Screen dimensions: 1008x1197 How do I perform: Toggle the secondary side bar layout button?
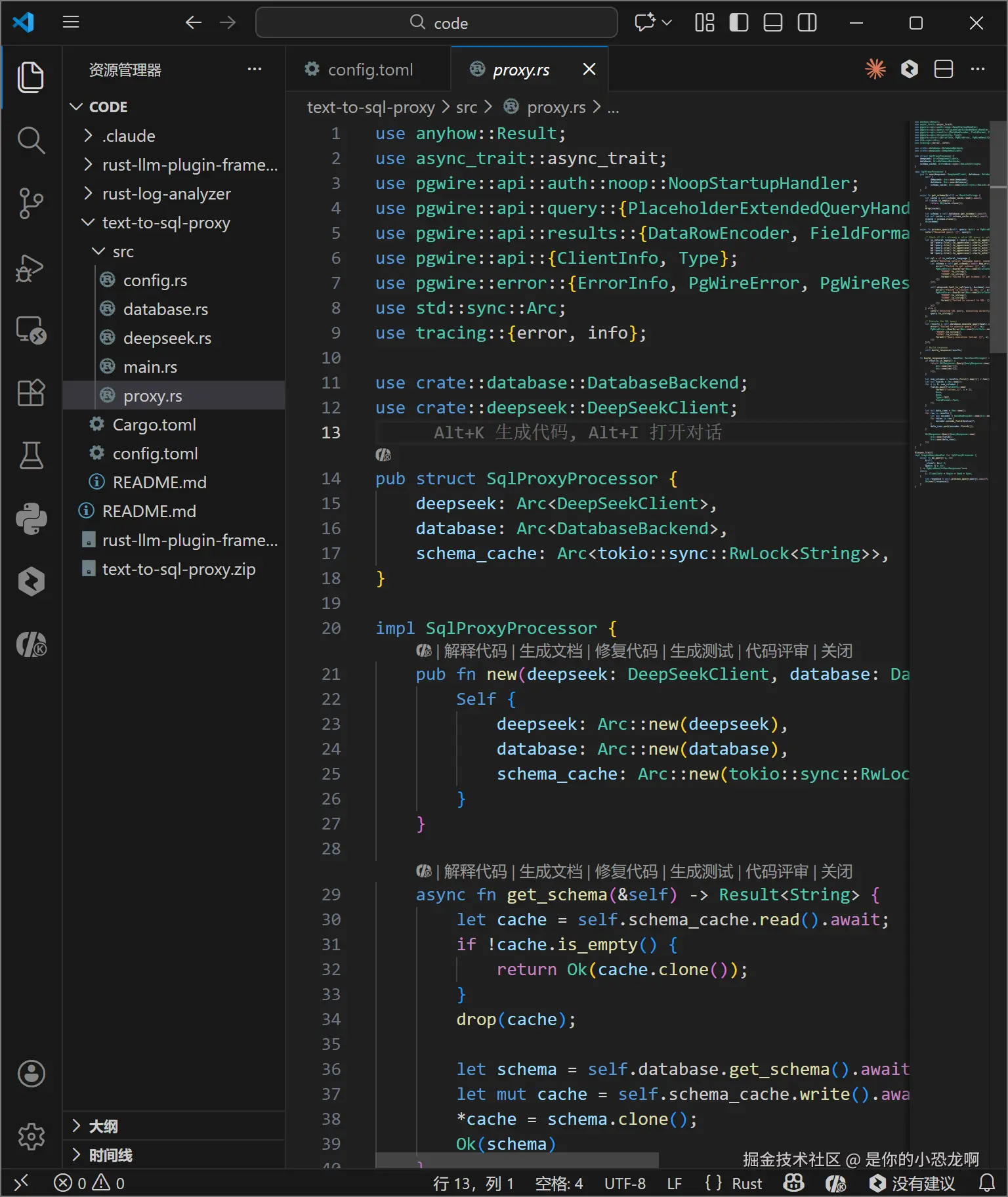click(x=807, y=23)
